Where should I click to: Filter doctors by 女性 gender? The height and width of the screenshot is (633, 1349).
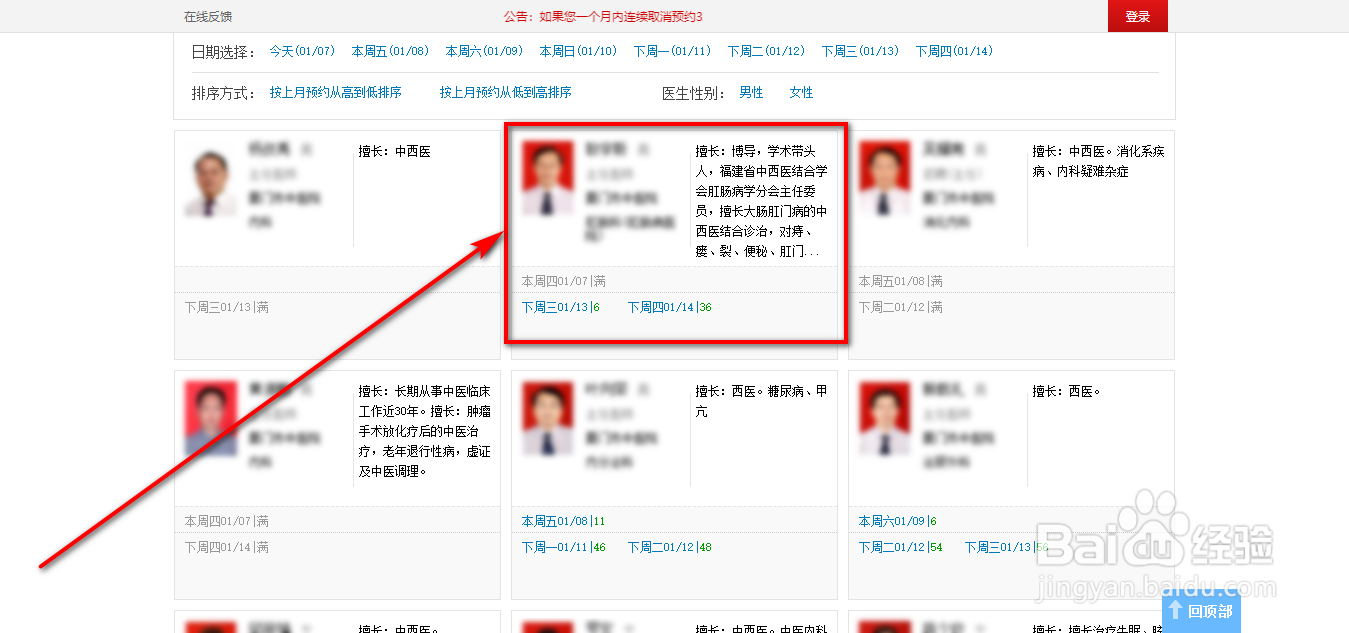pyautogui.click(x=801, y=92)
